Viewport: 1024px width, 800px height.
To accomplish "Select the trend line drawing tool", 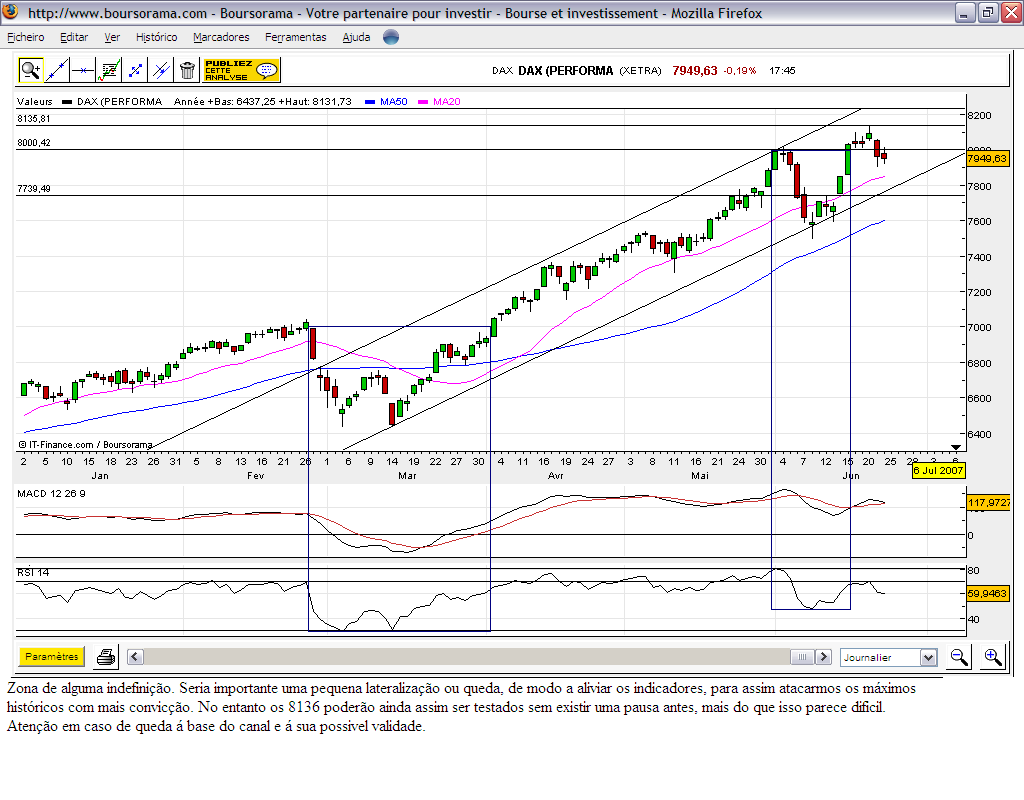I will tap(57, 70).
